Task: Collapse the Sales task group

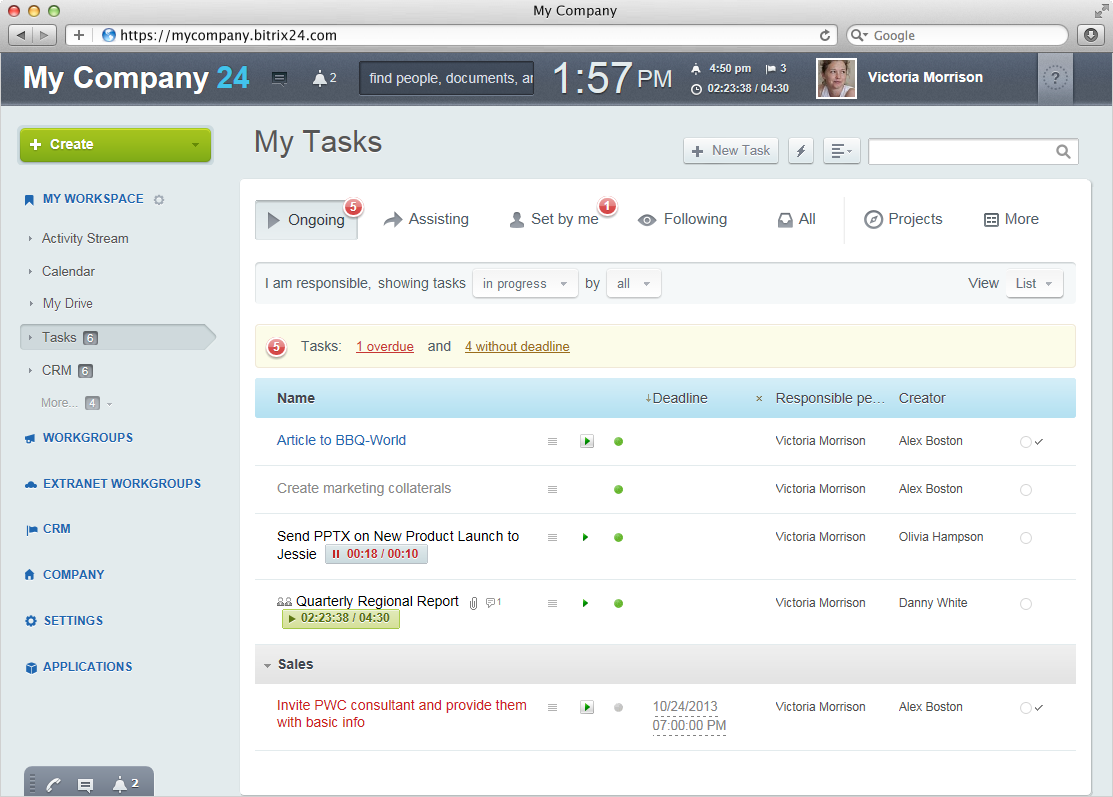Action: pos(267,665)
